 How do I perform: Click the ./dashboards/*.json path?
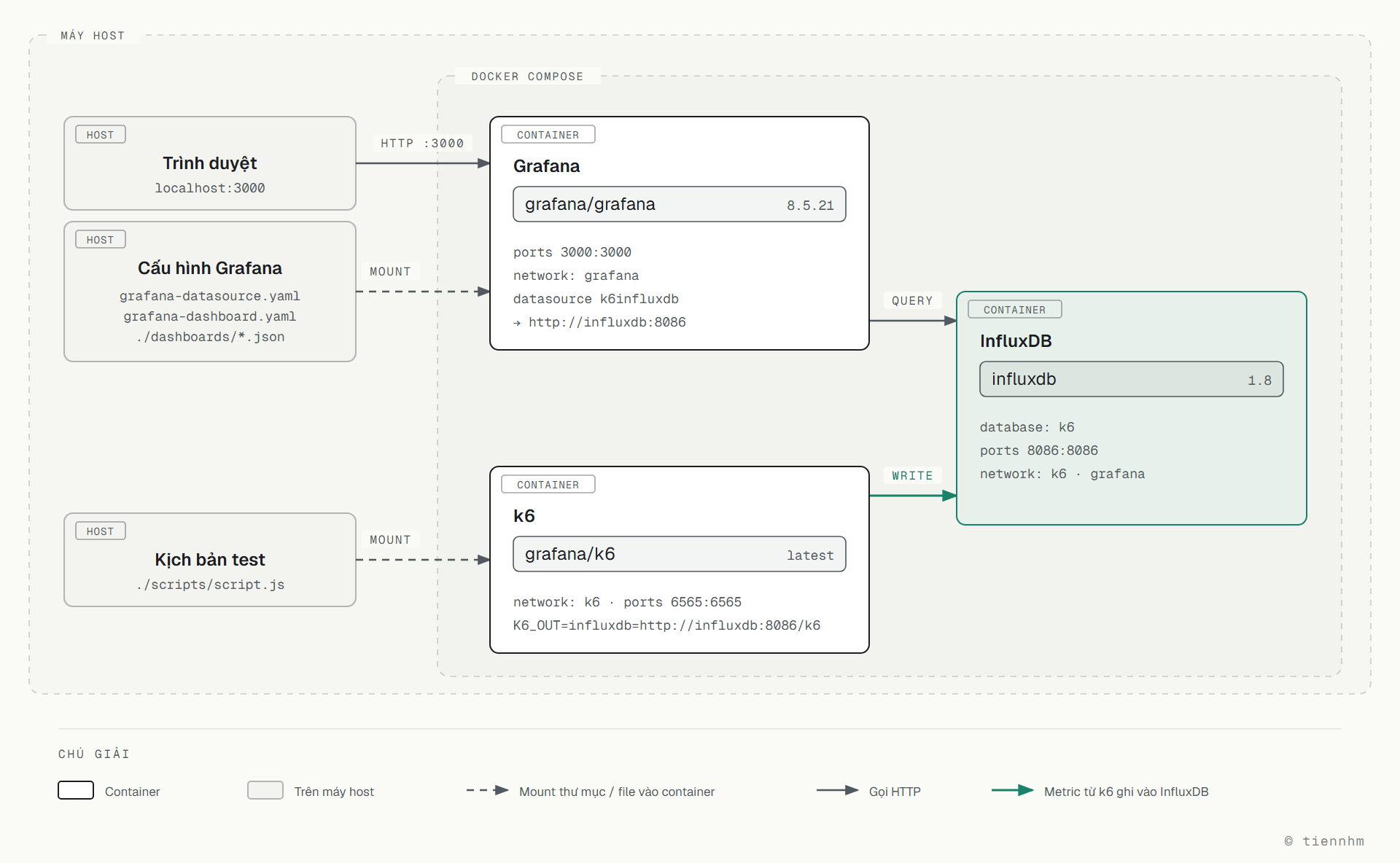(210, 337)
